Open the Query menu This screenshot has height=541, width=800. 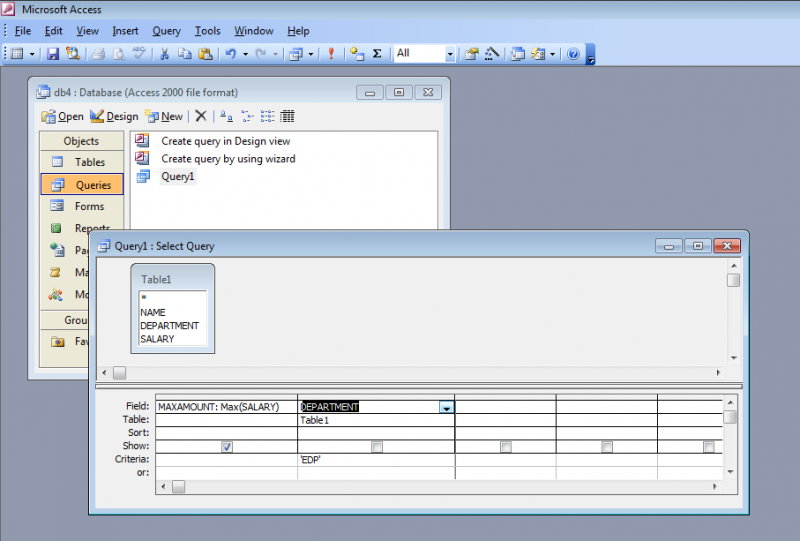pos(166,31)
